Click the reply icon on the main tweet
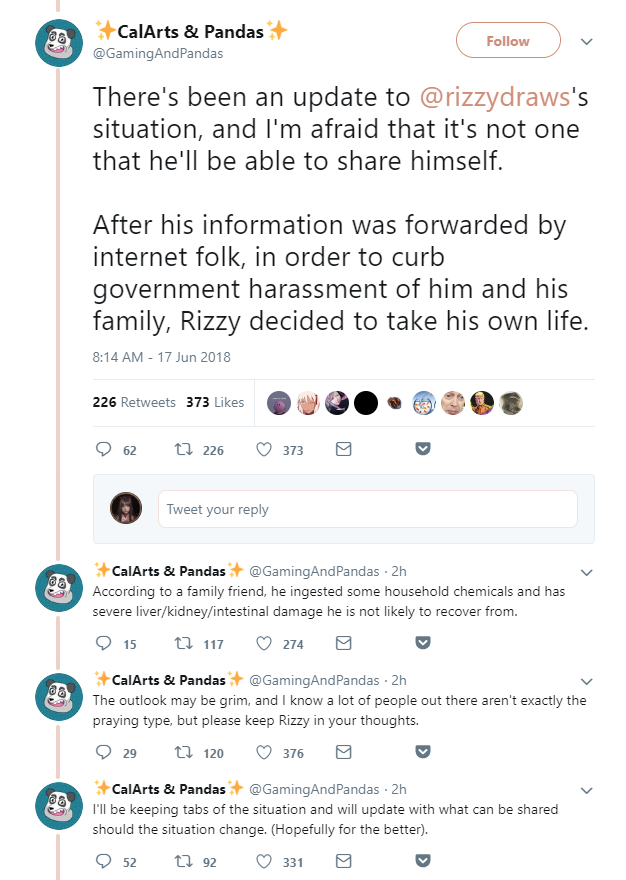The image size is (626, 880). click(x=103, y=449)
